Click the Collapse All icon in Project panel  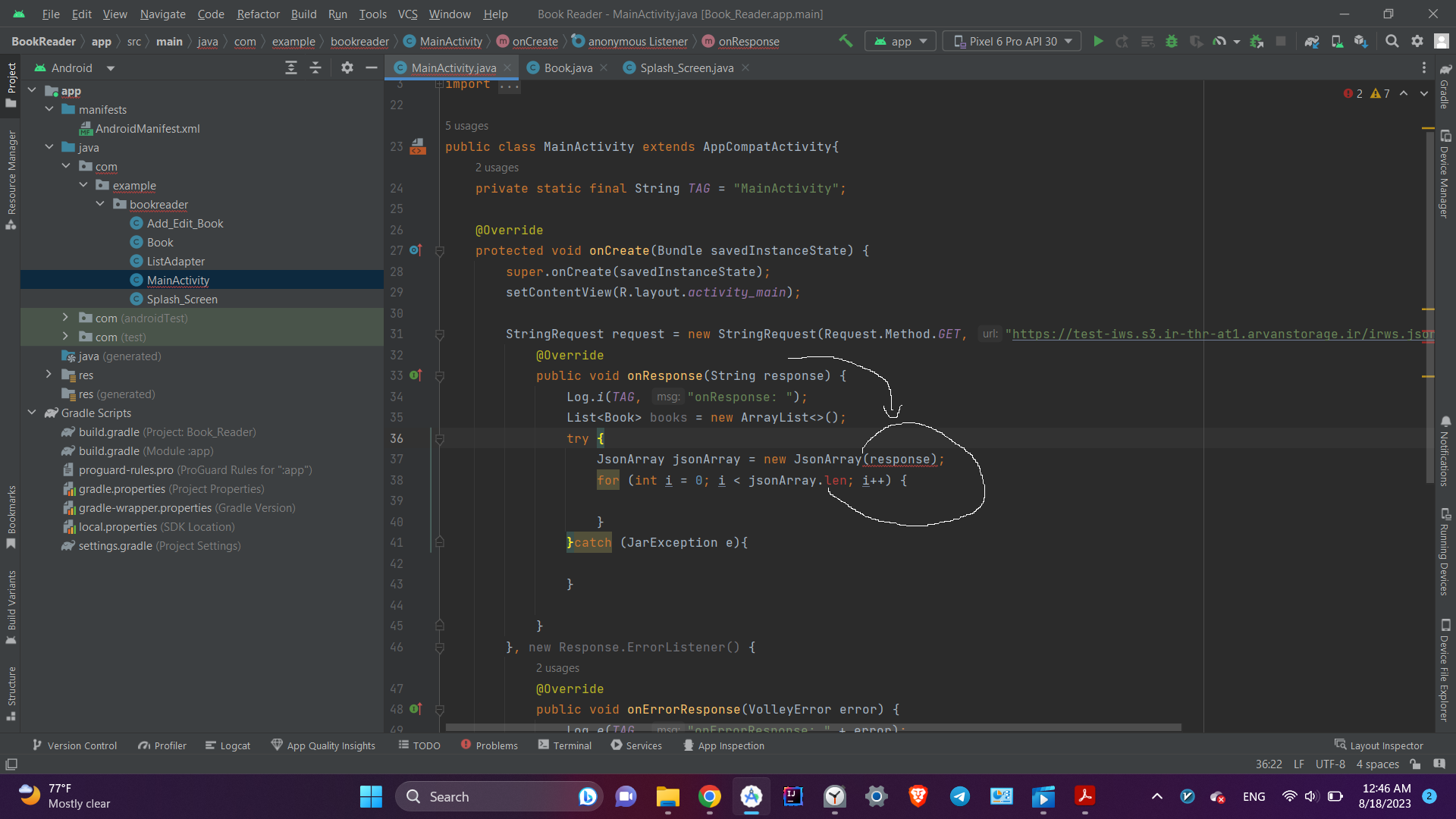pos(315,67)
